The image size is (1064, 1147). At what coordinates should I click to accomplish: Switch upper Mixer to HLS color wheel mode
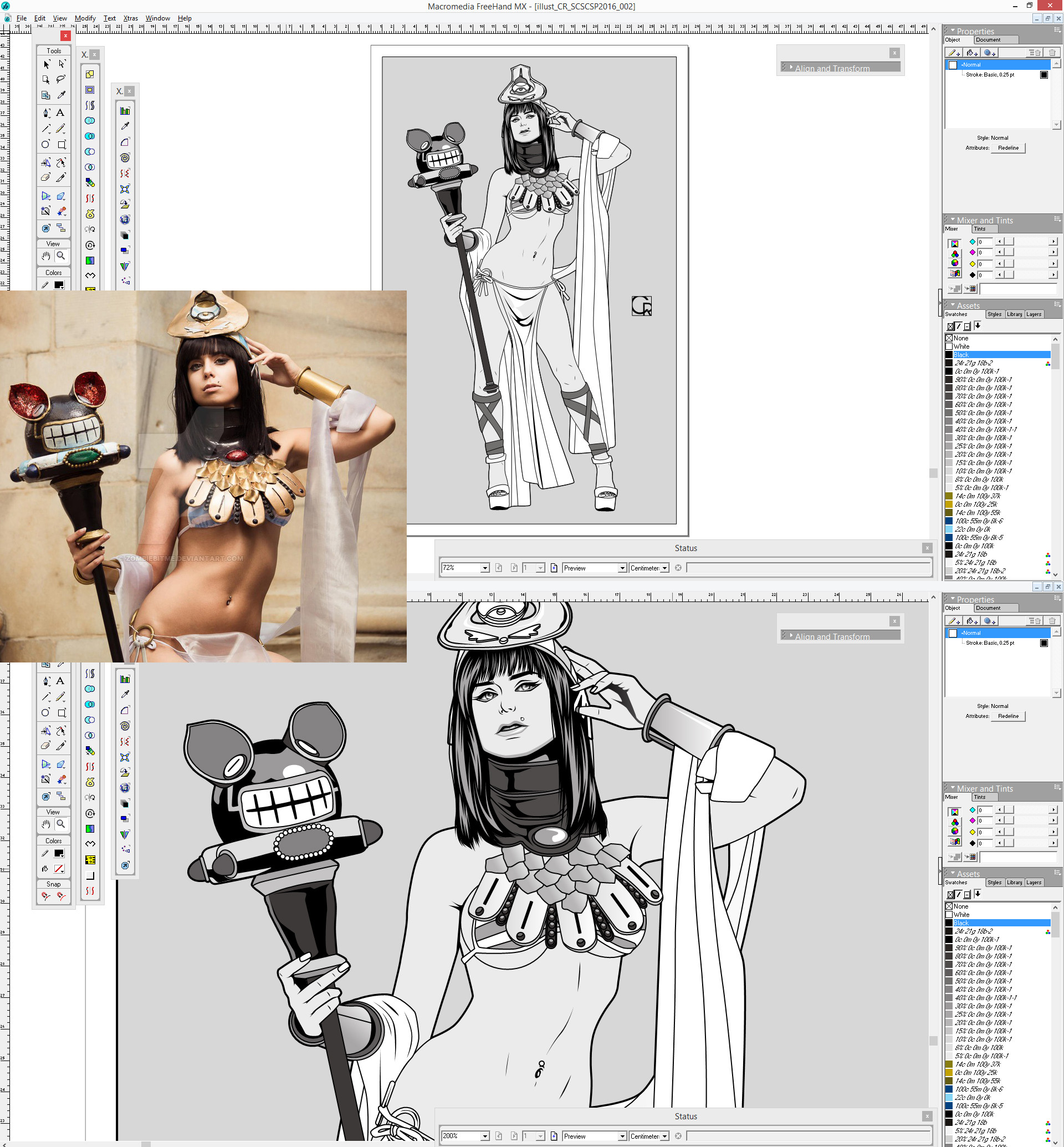(955, 263)
